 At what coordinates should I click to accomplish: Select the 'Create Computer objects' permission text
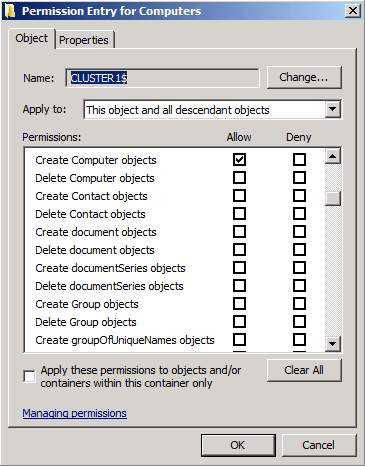click(96, 160)
